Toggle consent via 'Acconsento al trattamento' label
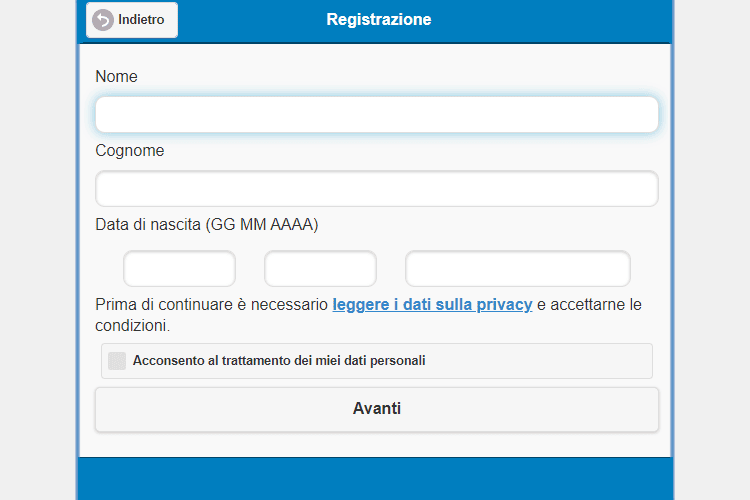Screen dimensions: 750x500 click(x=279, y=361)
